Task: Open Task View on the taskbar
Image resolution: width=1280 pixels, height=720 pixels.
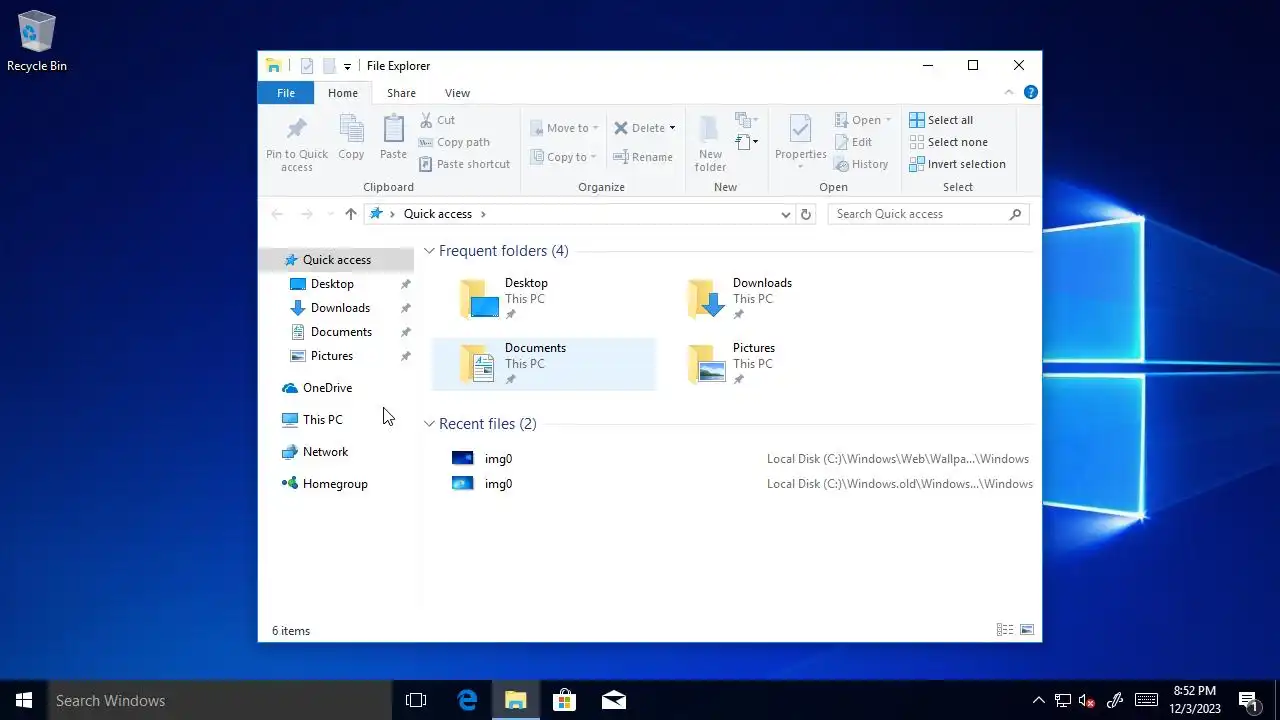Action: 416,700
